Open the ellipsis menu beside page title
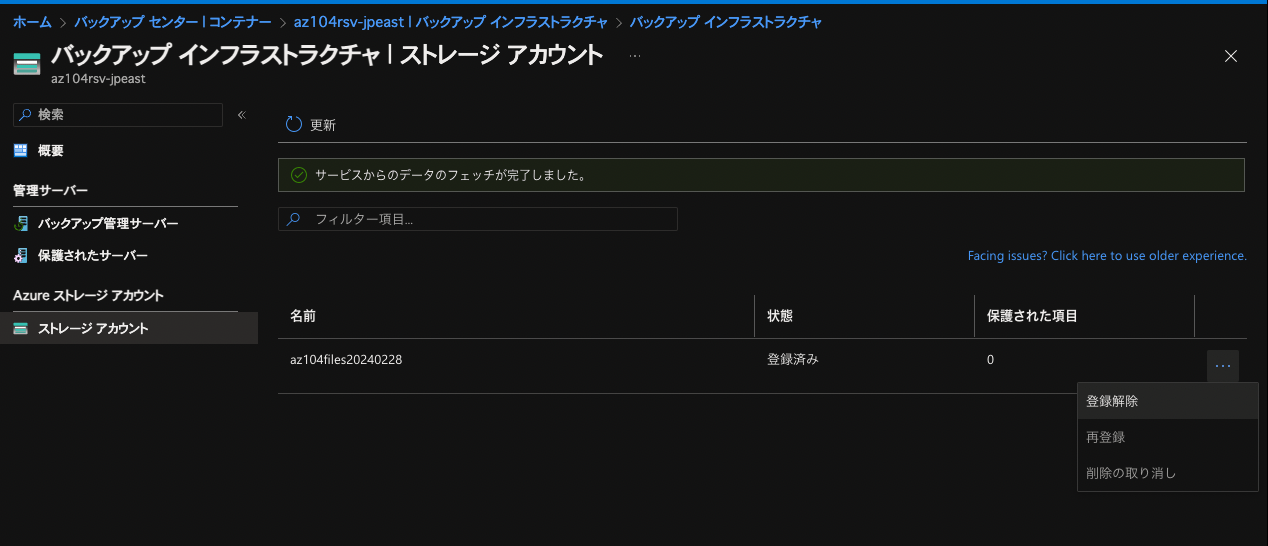1268x546 pixels. [x=634, y=56]
